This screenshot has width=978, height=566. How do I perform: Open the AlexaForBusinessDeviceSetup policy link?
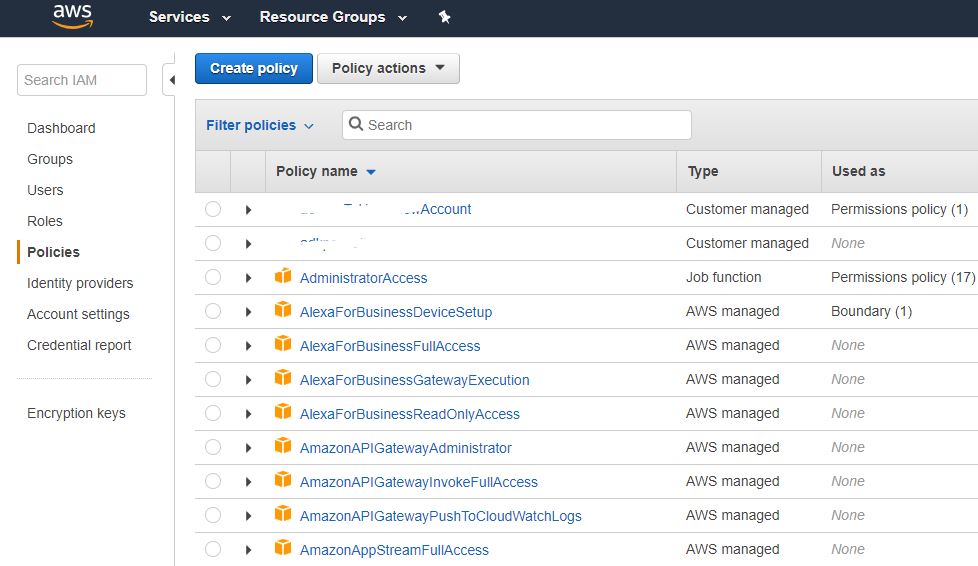click(x=395, y=312)
